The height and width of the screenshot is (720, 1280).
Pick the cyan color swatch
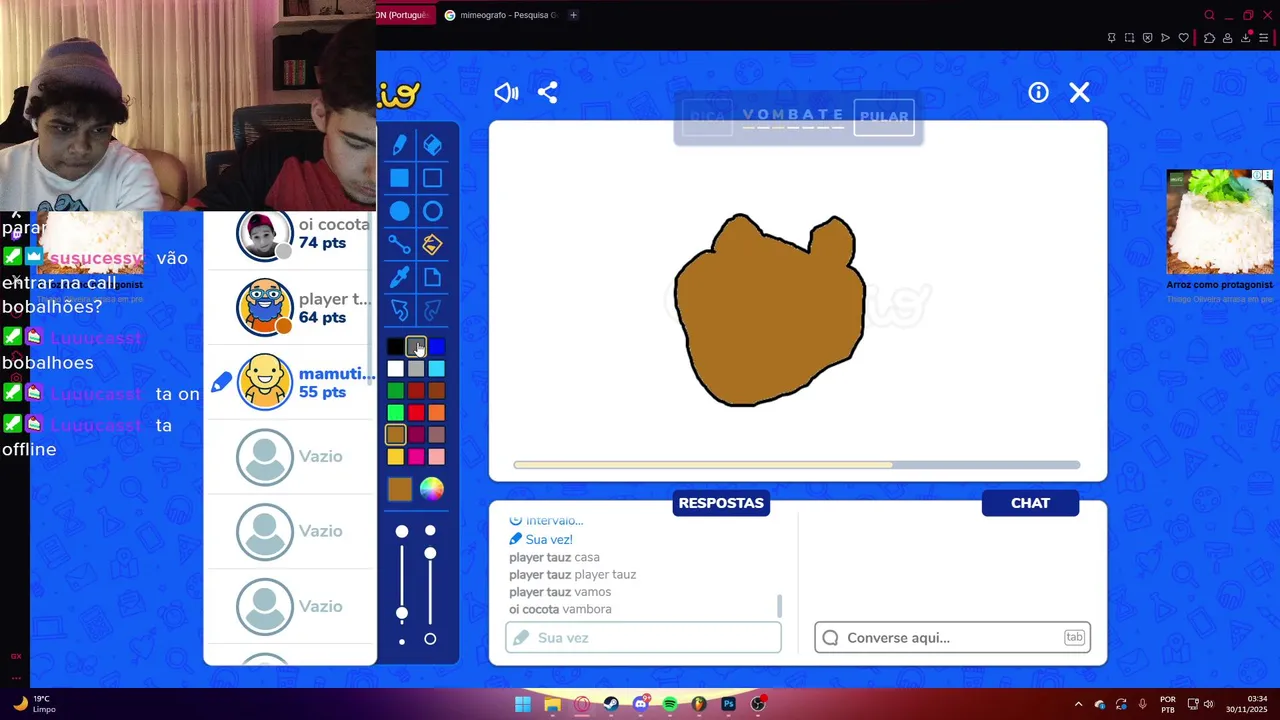click(x=437, y=369)
